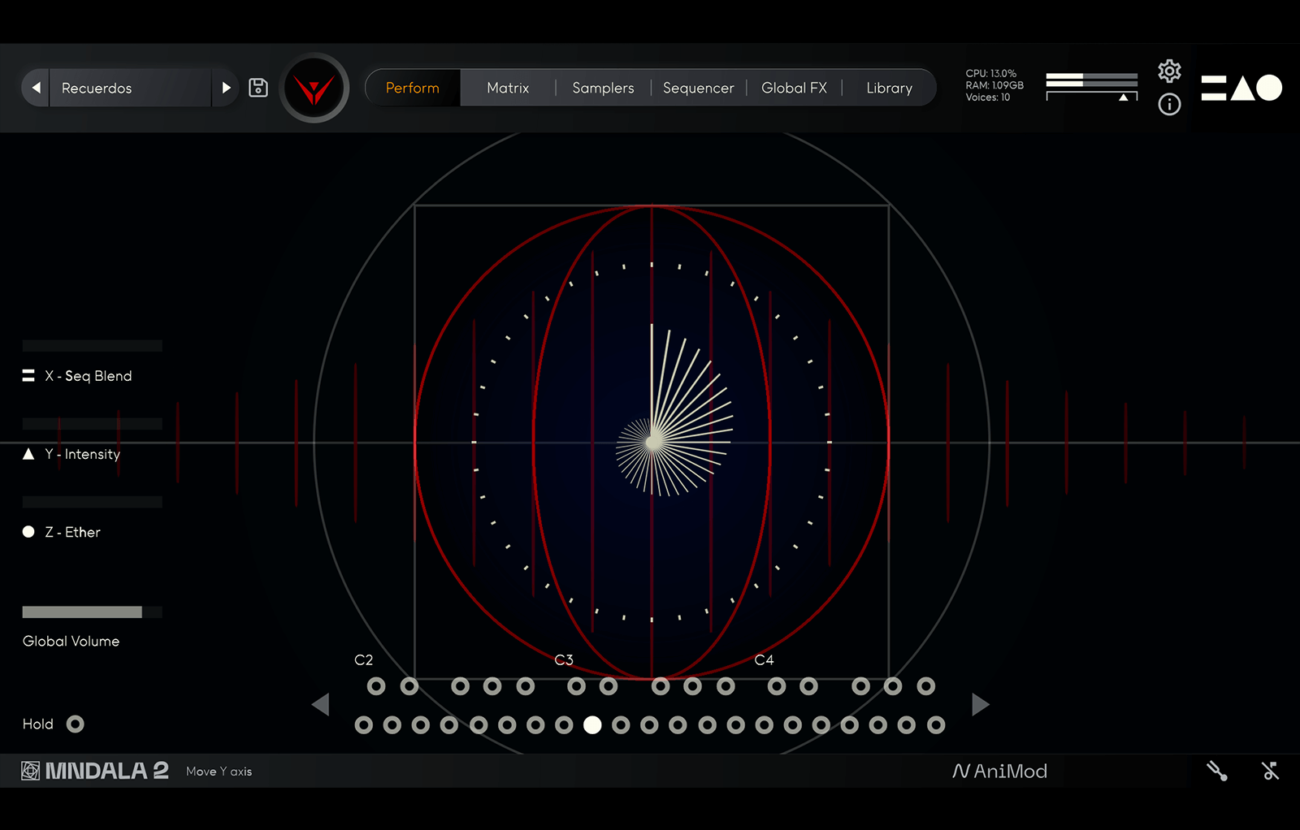Toggle the Hold button

click(75, 724)
